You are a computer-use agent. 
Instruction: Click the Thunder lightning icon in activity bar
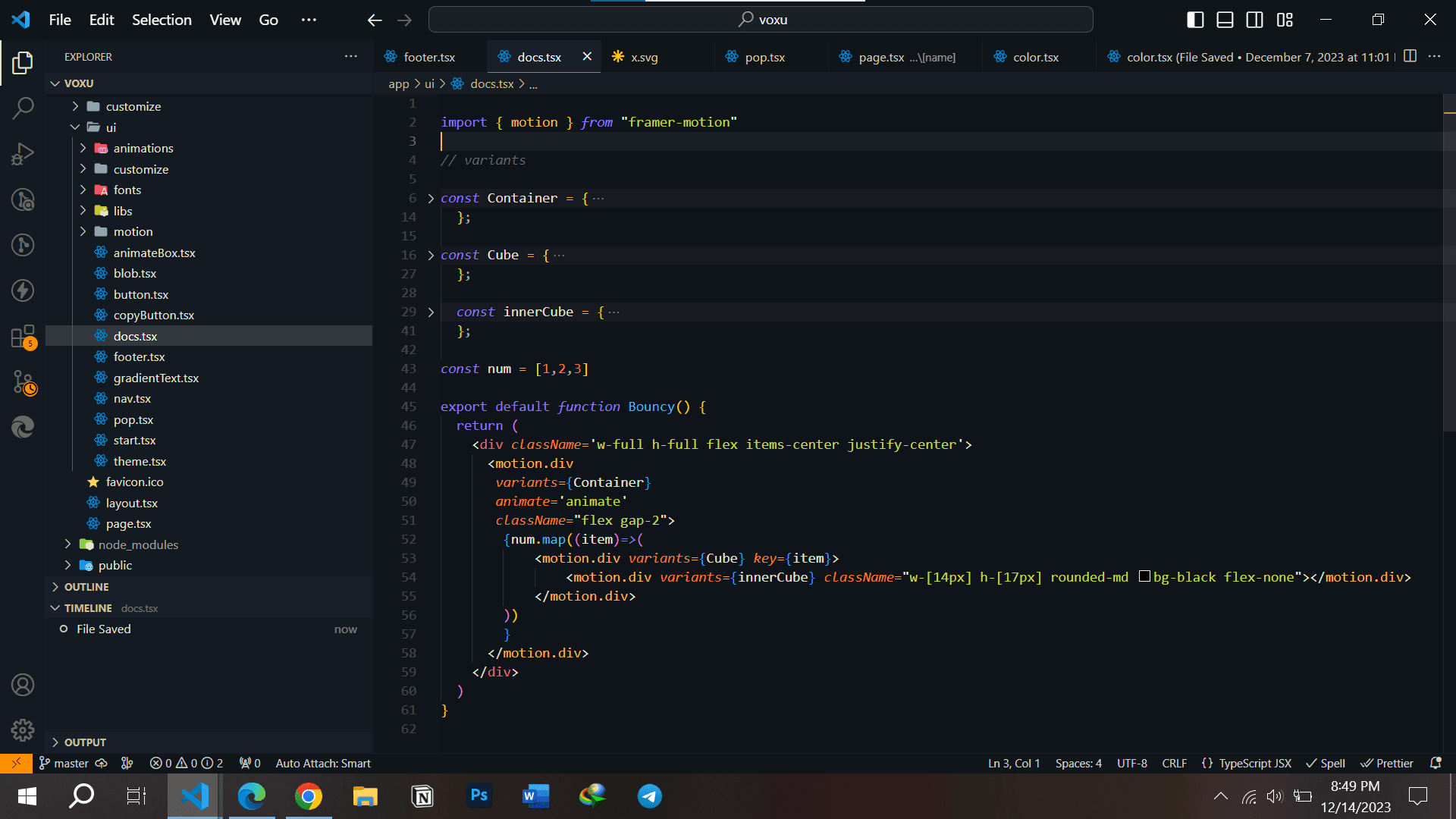(x=23, y=290)
